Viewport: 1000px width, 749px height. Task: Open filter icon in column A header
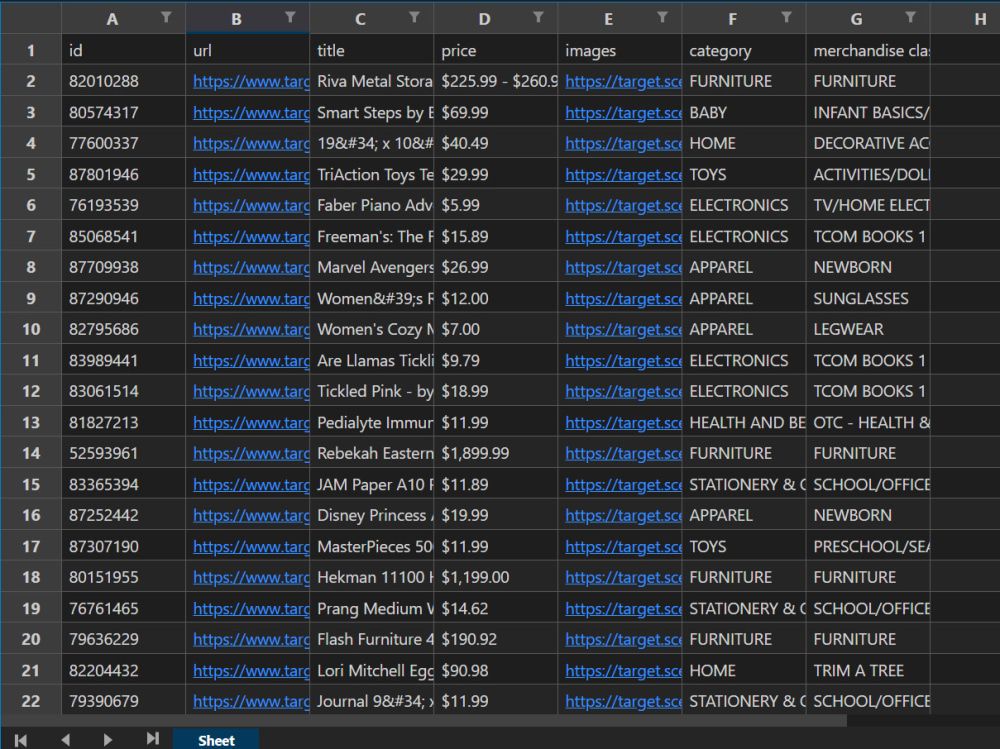pos(166,18)
